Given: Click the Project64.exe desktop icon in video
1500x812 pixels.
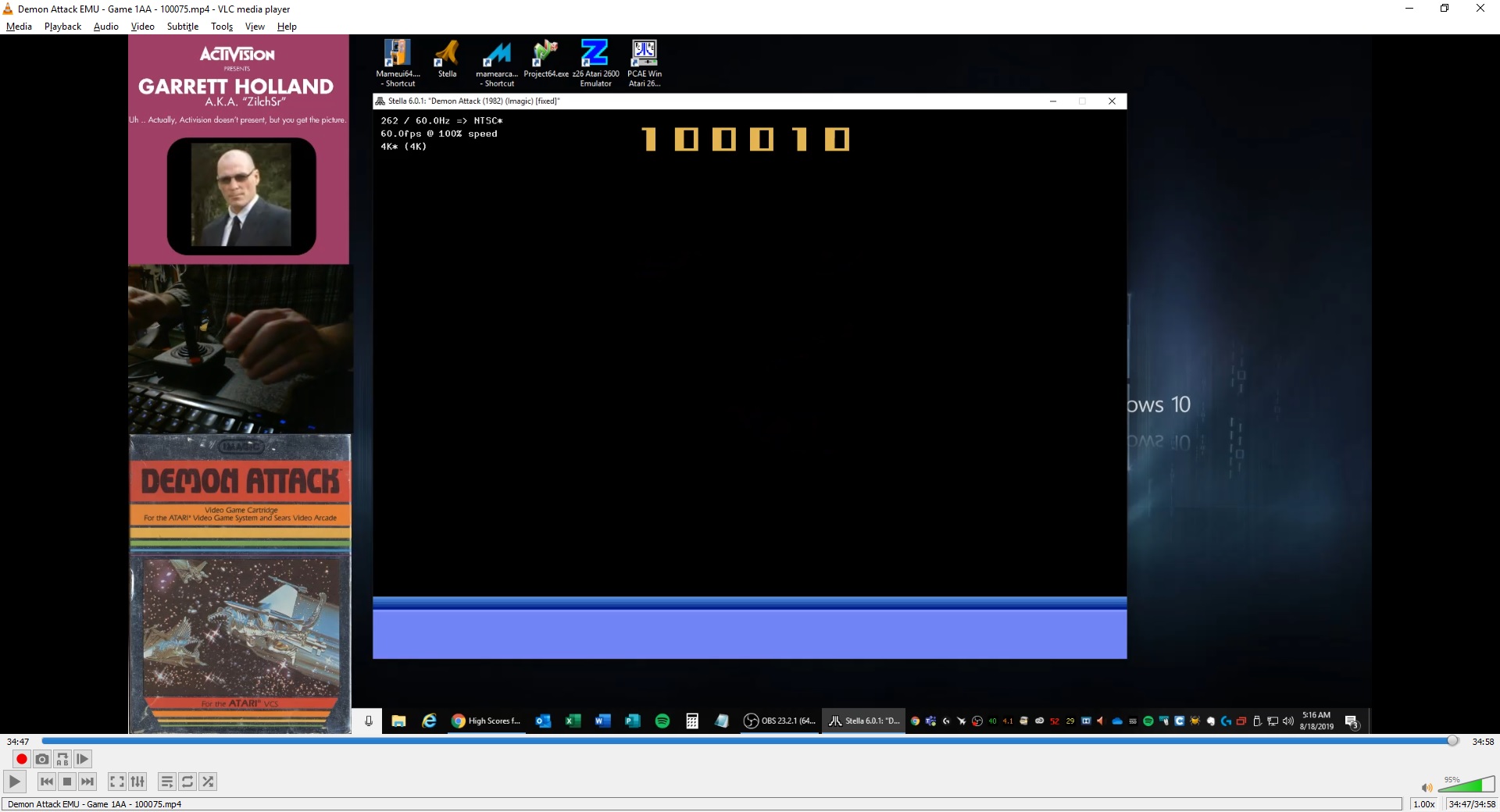Looking at the screenshot, I should click(x=546, y=59).
